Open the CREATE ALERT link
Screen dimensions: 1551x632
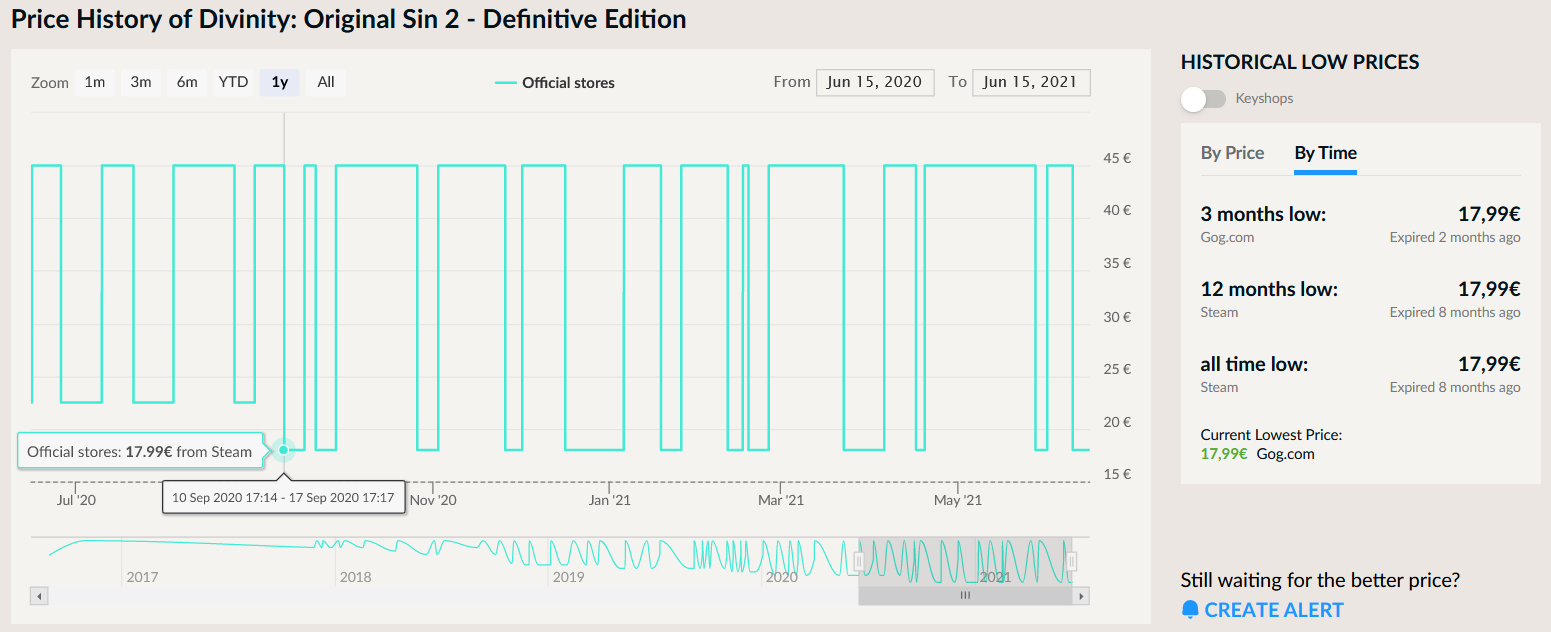(x=1274, y=610)
